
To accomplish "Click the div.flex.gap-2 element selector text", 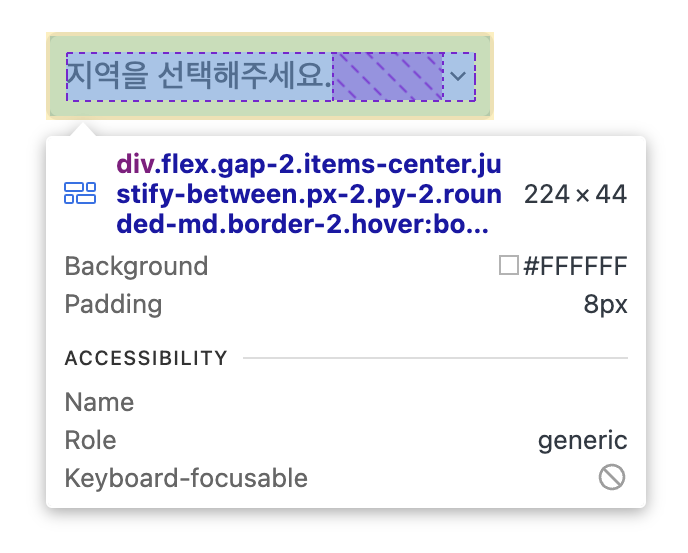I will coord(309,194).
